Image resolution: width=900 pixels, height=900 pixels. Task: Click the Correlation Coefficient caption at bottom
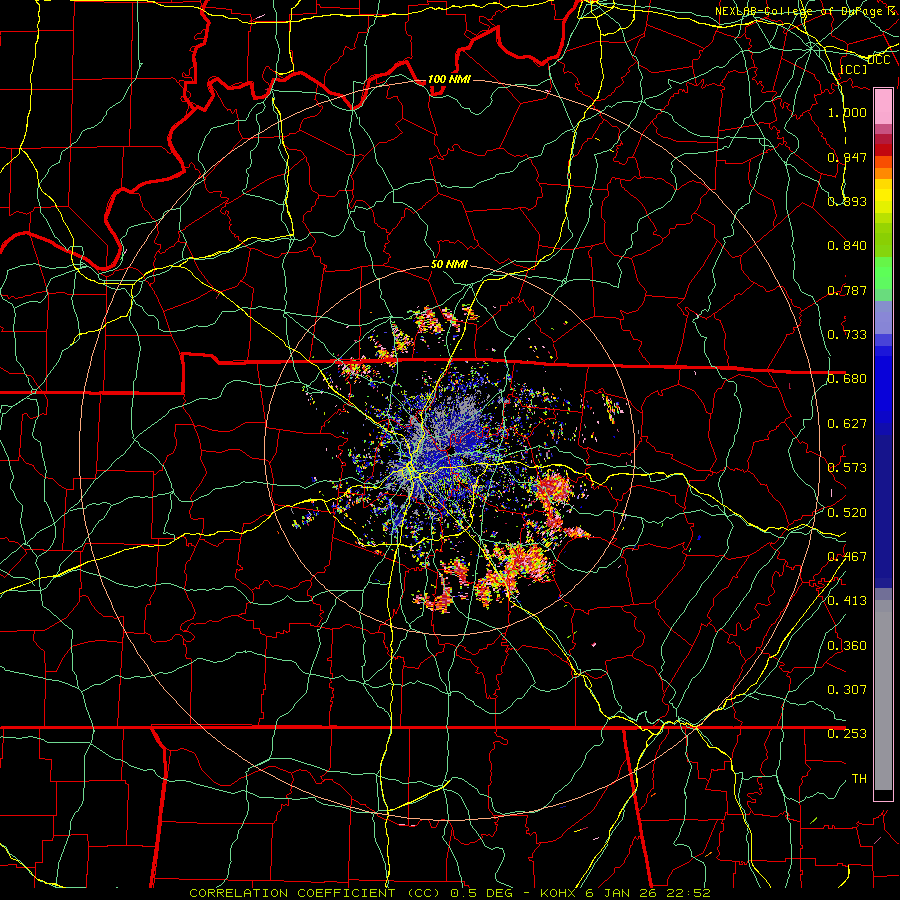(449, 893)
